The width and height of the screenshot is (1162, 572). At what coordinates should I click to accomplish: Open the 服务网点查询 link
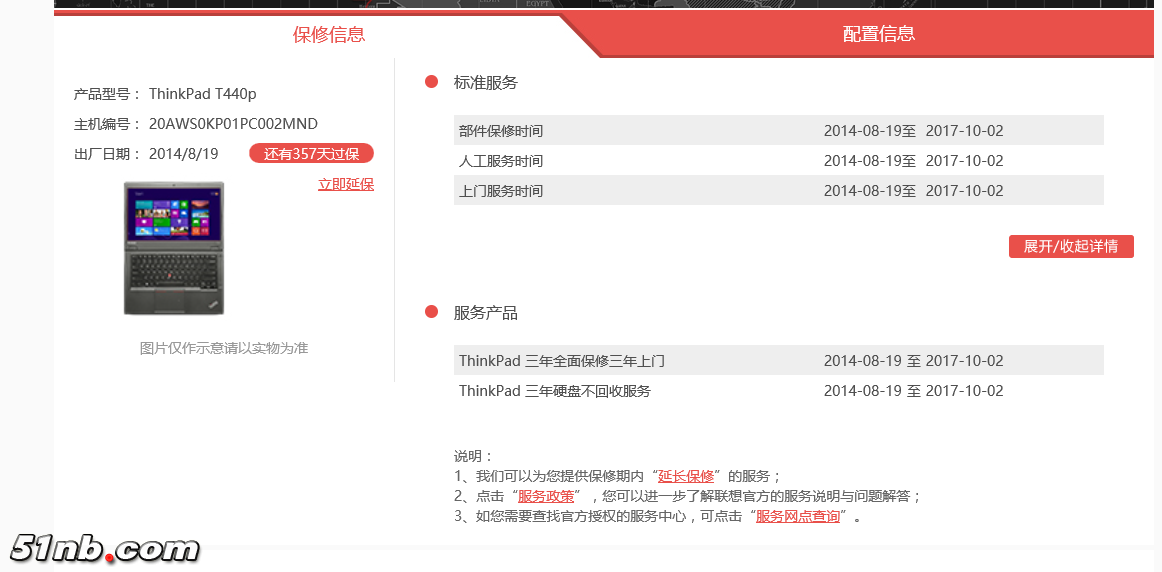[797, 516]
